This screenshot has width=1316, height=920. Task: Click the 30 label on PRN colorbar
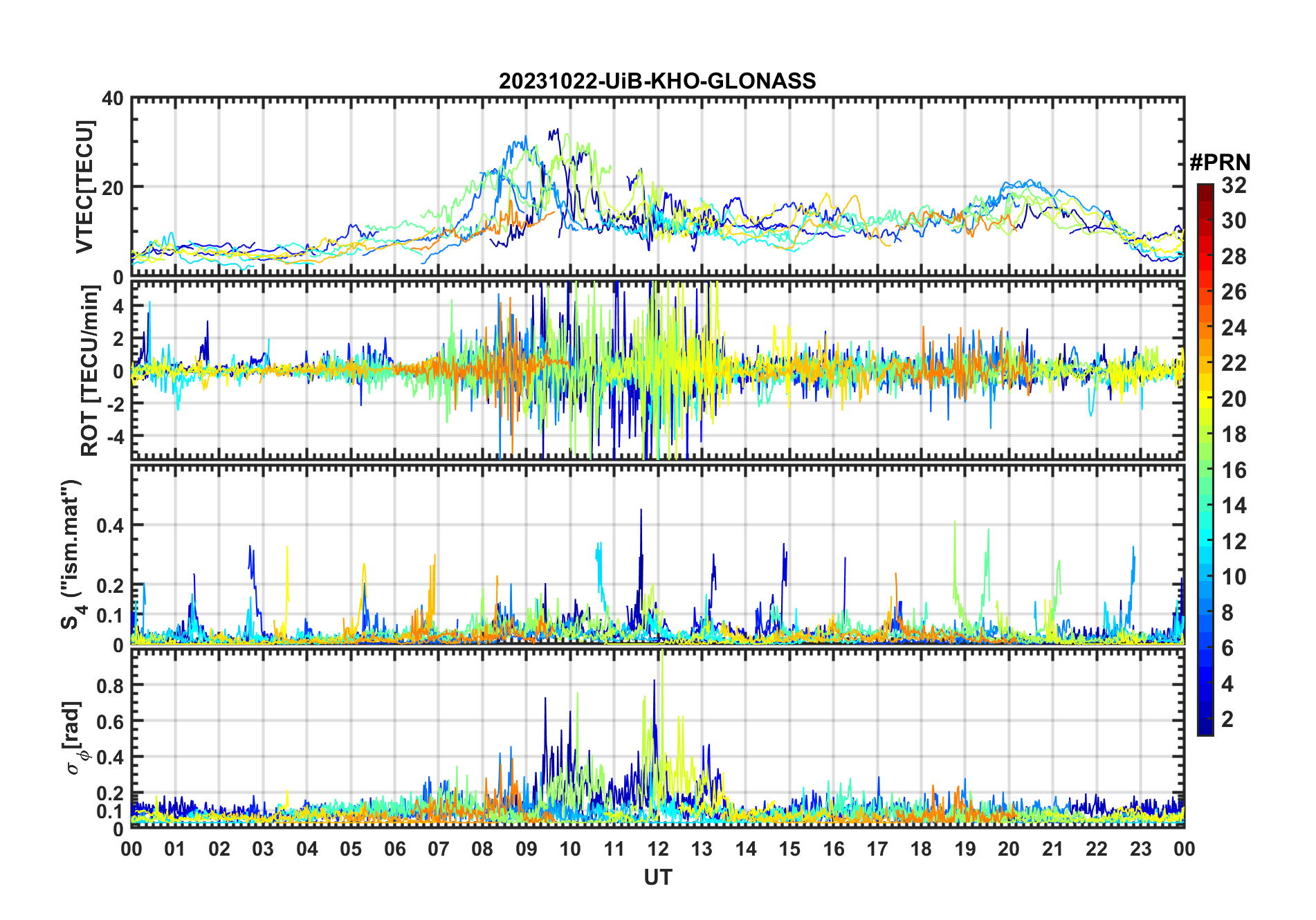(1234, 221)
